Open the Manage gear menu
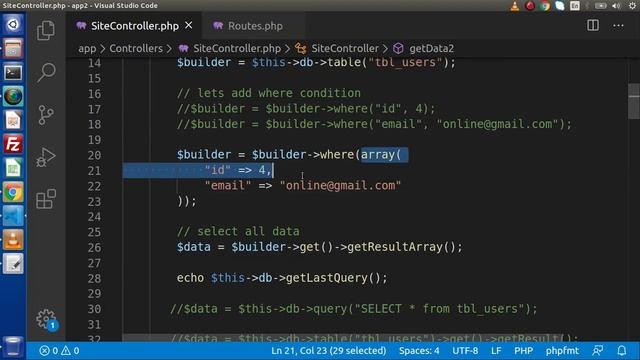Viewport: 640px width, 360px height. point(46,319)
